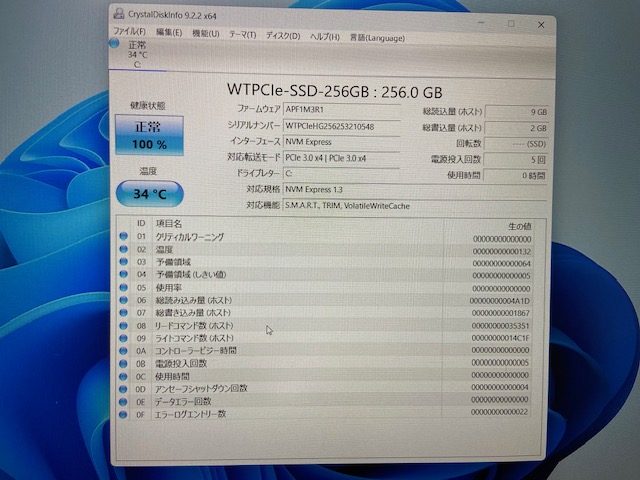Click the CrystalDiskInfo title bar app icon
640x480 pixels.
pos(120,16)
